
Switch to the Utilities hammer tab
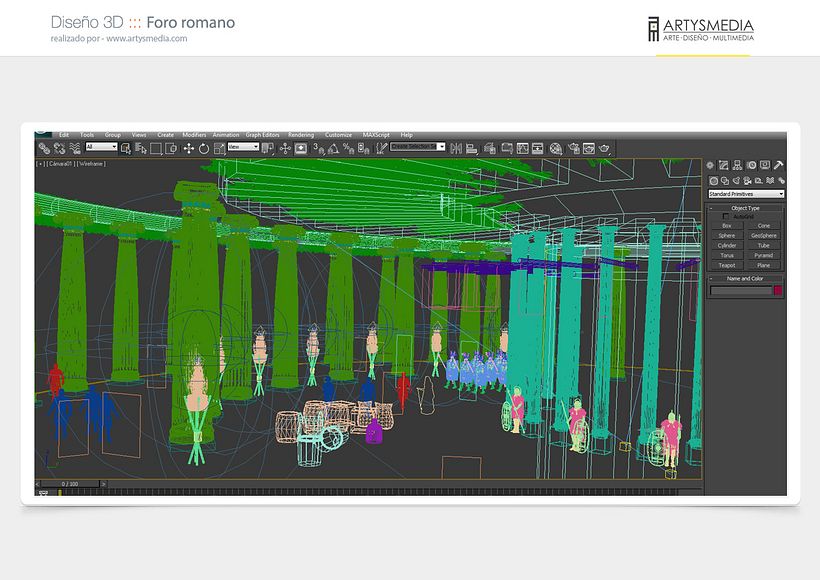pos(779,165)
